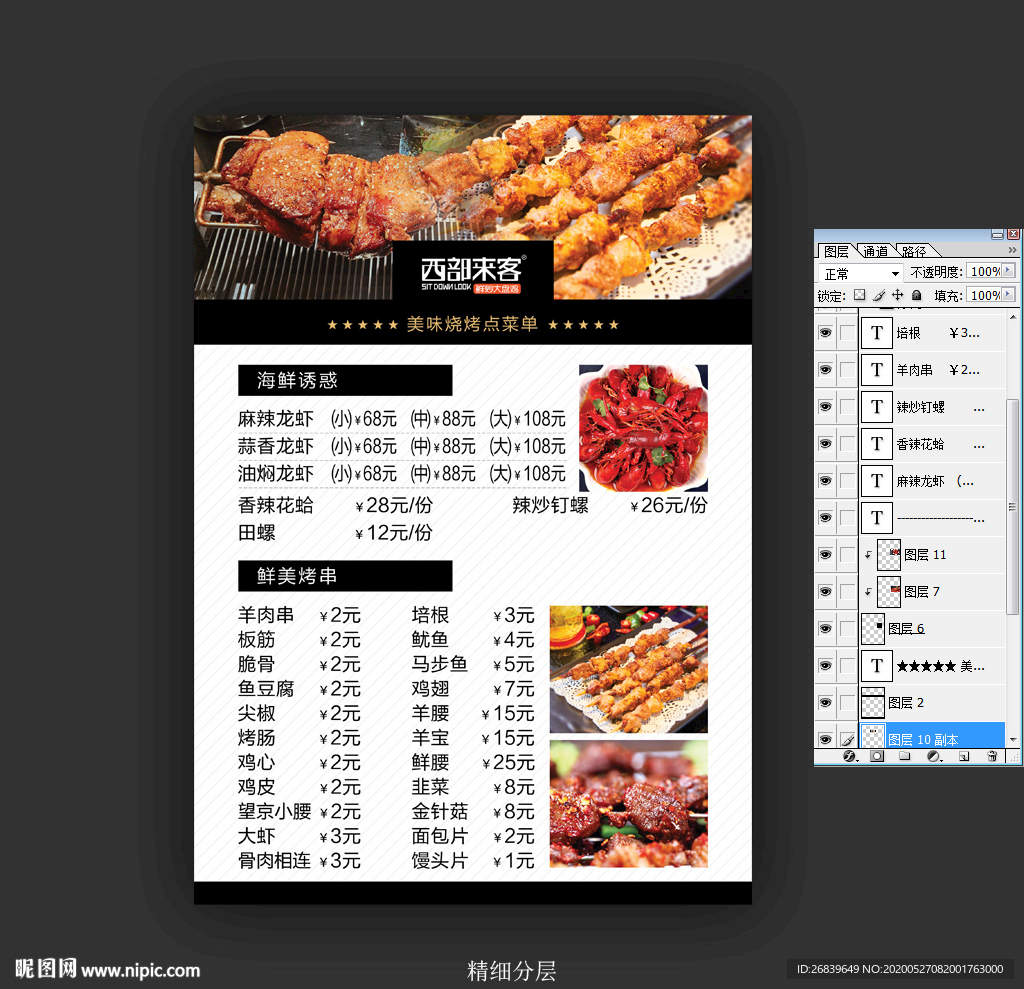This screenshot has height=989, width=1024.
Task: Click the layers panel vertical scrollbar thumb
Action: [1013, 506]
